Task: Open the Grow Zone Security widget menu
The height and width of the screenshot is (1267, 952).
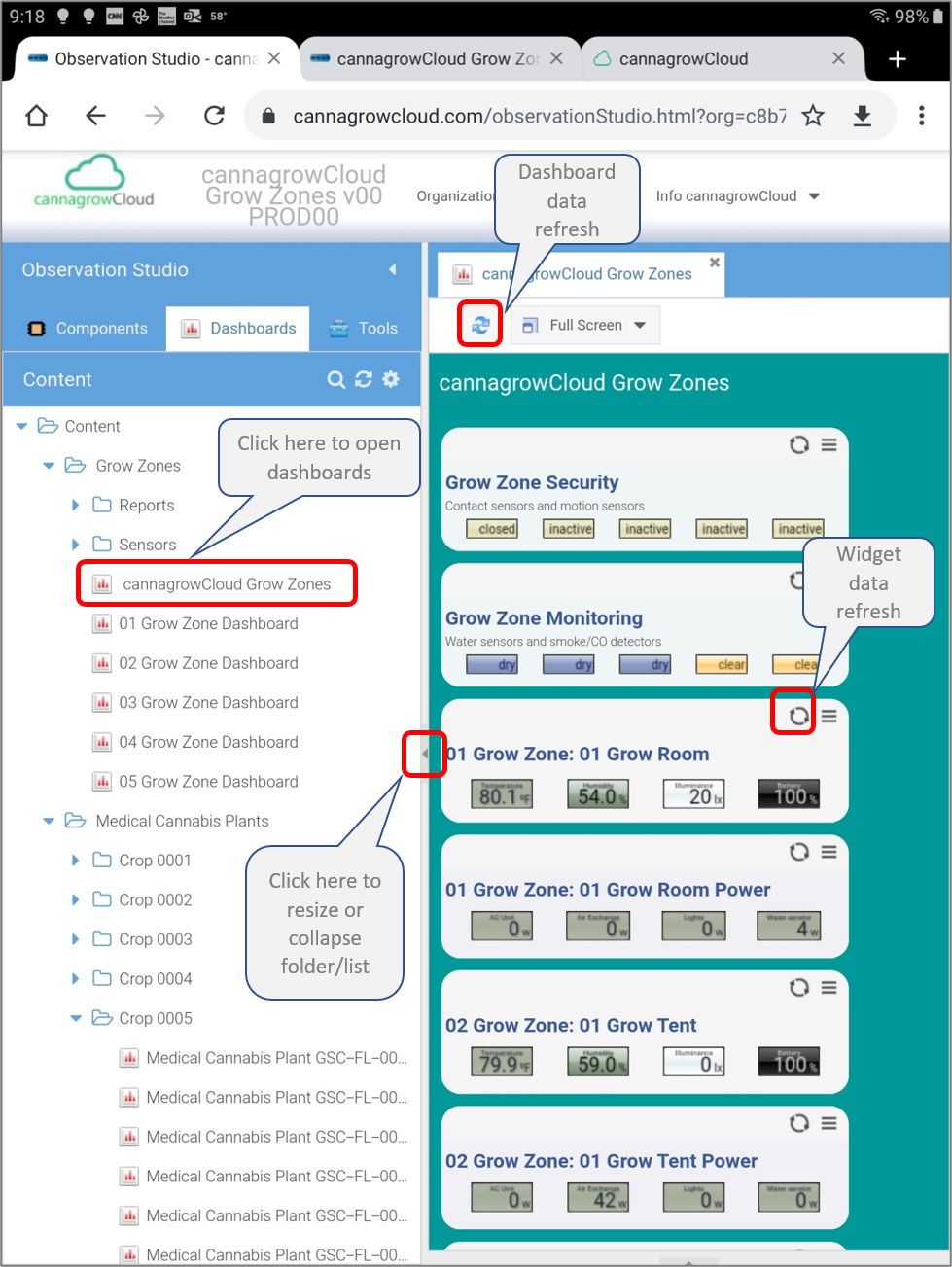Action: [x=829, y=444]
